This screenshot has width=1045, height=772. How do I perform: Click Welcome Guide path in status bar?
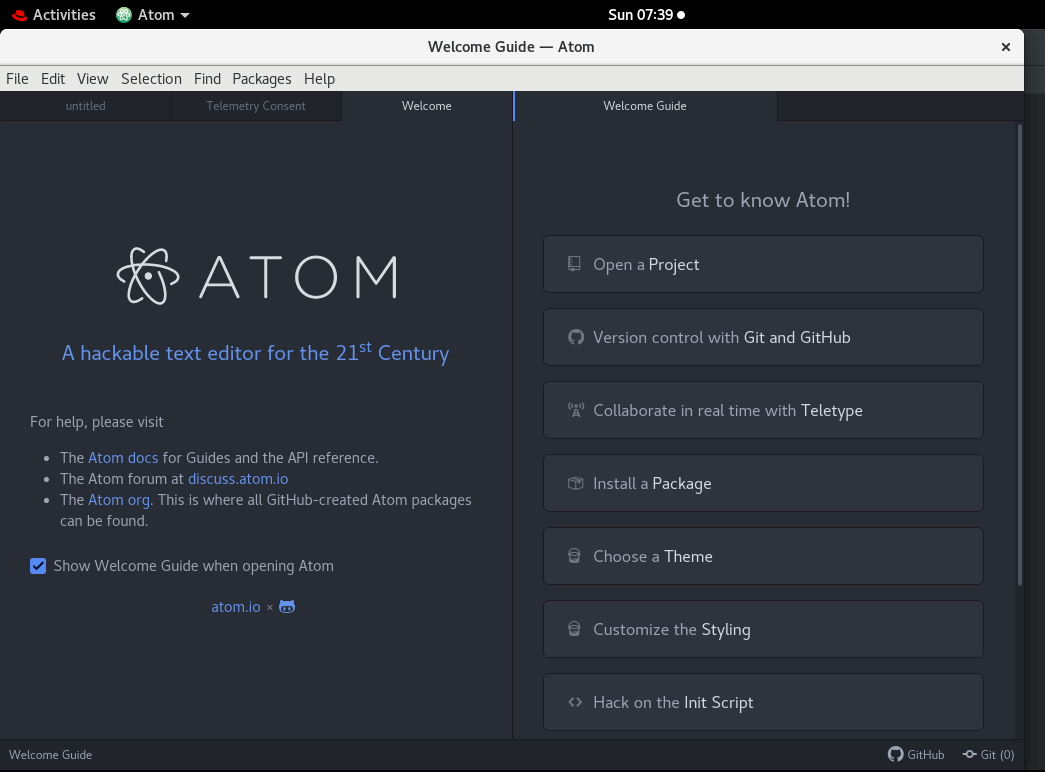50,755
